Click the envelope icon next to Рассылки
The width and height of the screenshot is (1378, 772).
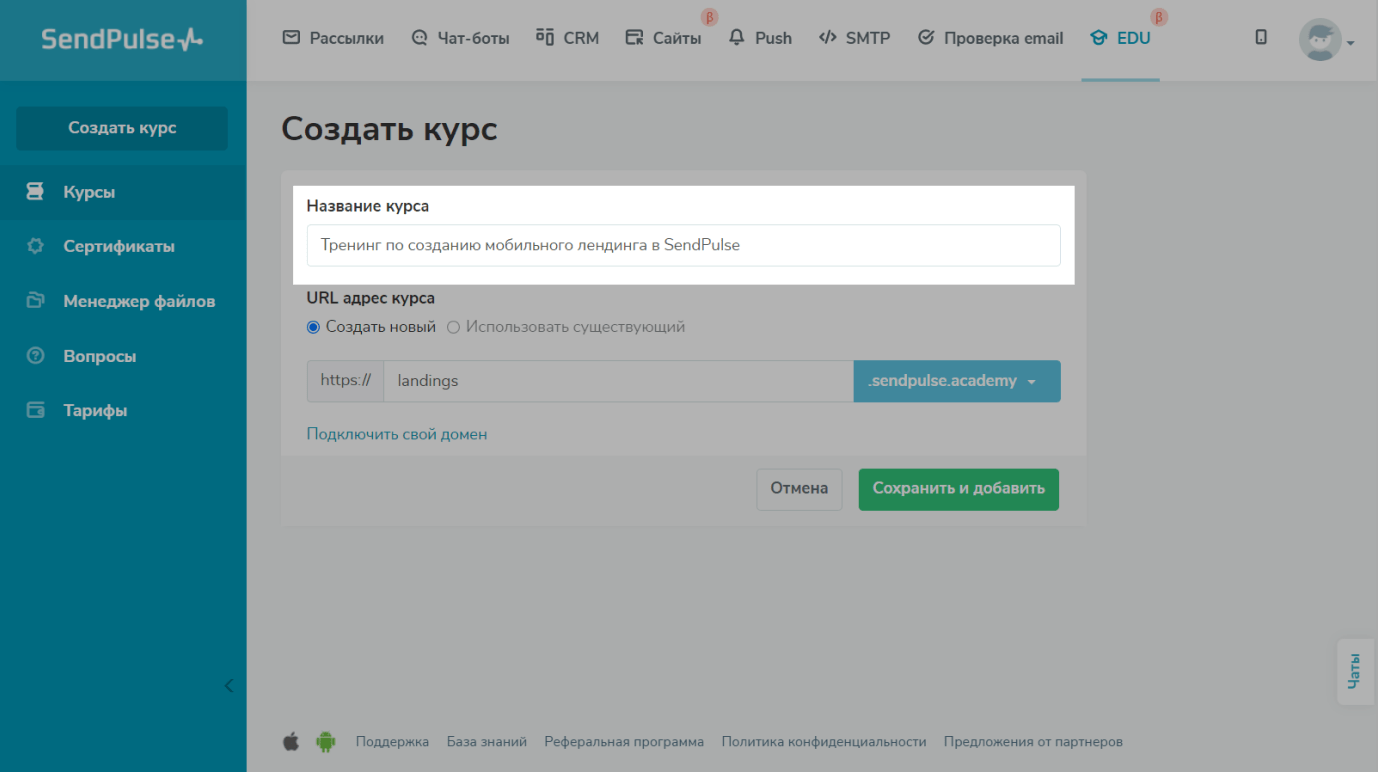(x=291, y=38)
